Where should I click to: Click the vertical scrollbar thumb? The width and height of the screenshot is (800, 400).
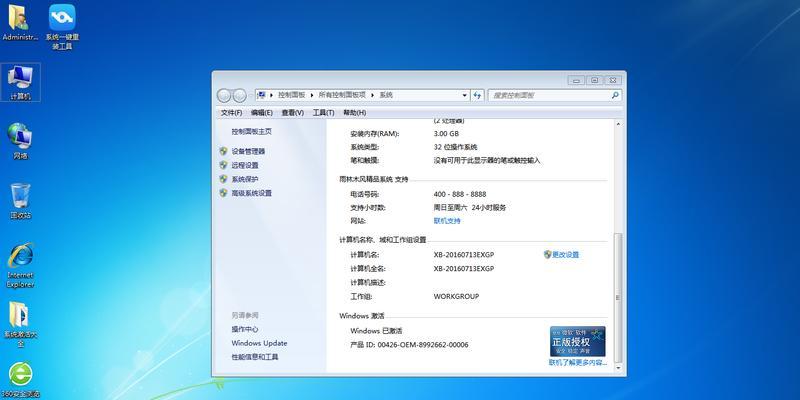[x=618, y=297]
